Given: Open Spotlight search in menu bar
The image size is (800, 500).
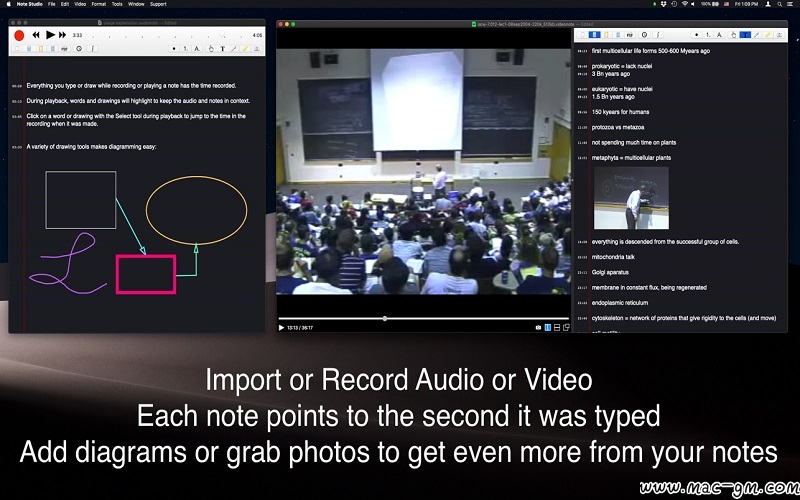Looking at the screenshot, I should pyautogui.click(x=780, y=4).
